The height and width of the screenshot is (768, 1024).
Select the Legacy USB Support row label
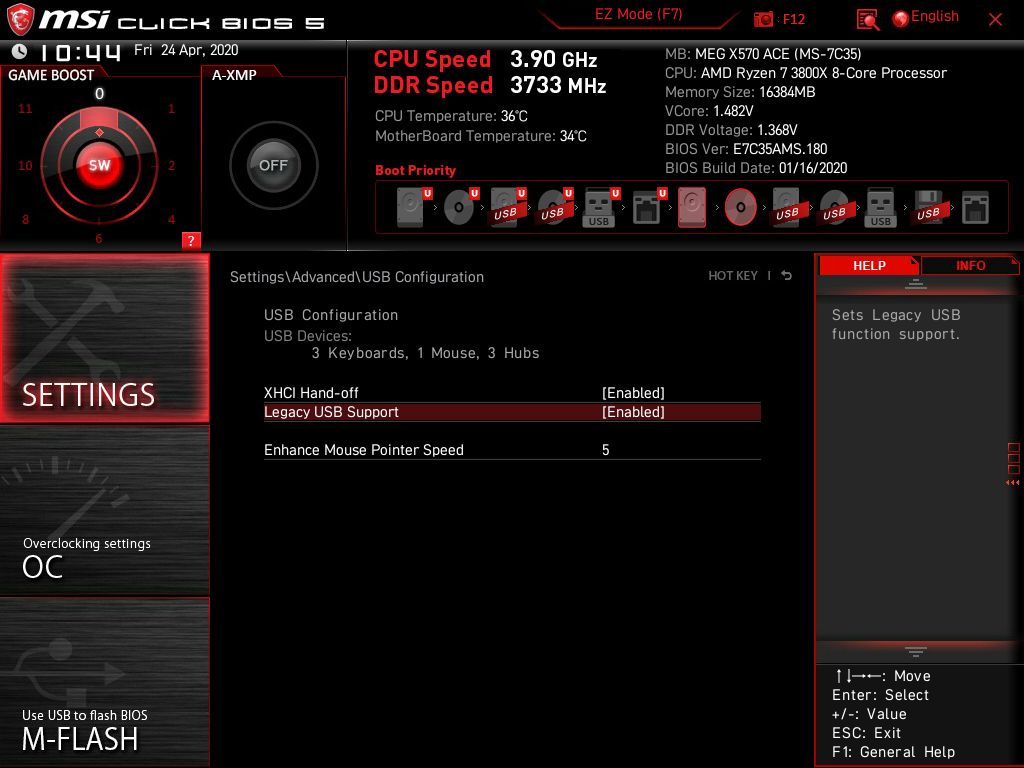[331, 412]
